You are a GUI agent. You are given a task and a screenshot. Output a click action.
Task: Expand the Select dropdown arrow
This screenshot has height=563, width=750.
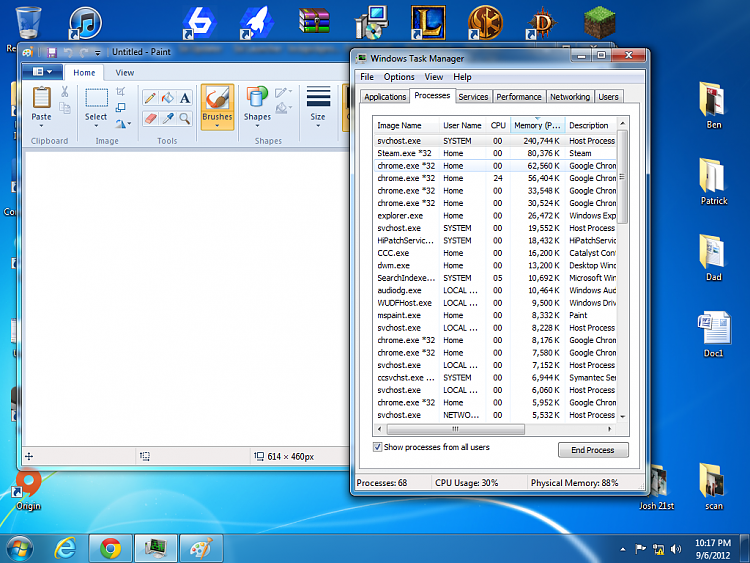tap(96, 126)
